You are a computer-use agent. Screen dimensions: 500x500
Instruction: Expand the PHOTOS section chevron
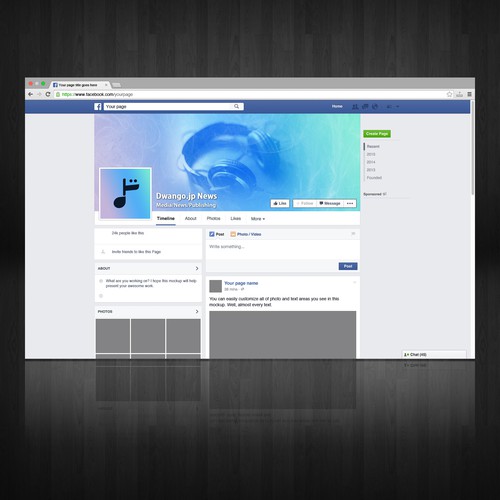click(197, 311)
